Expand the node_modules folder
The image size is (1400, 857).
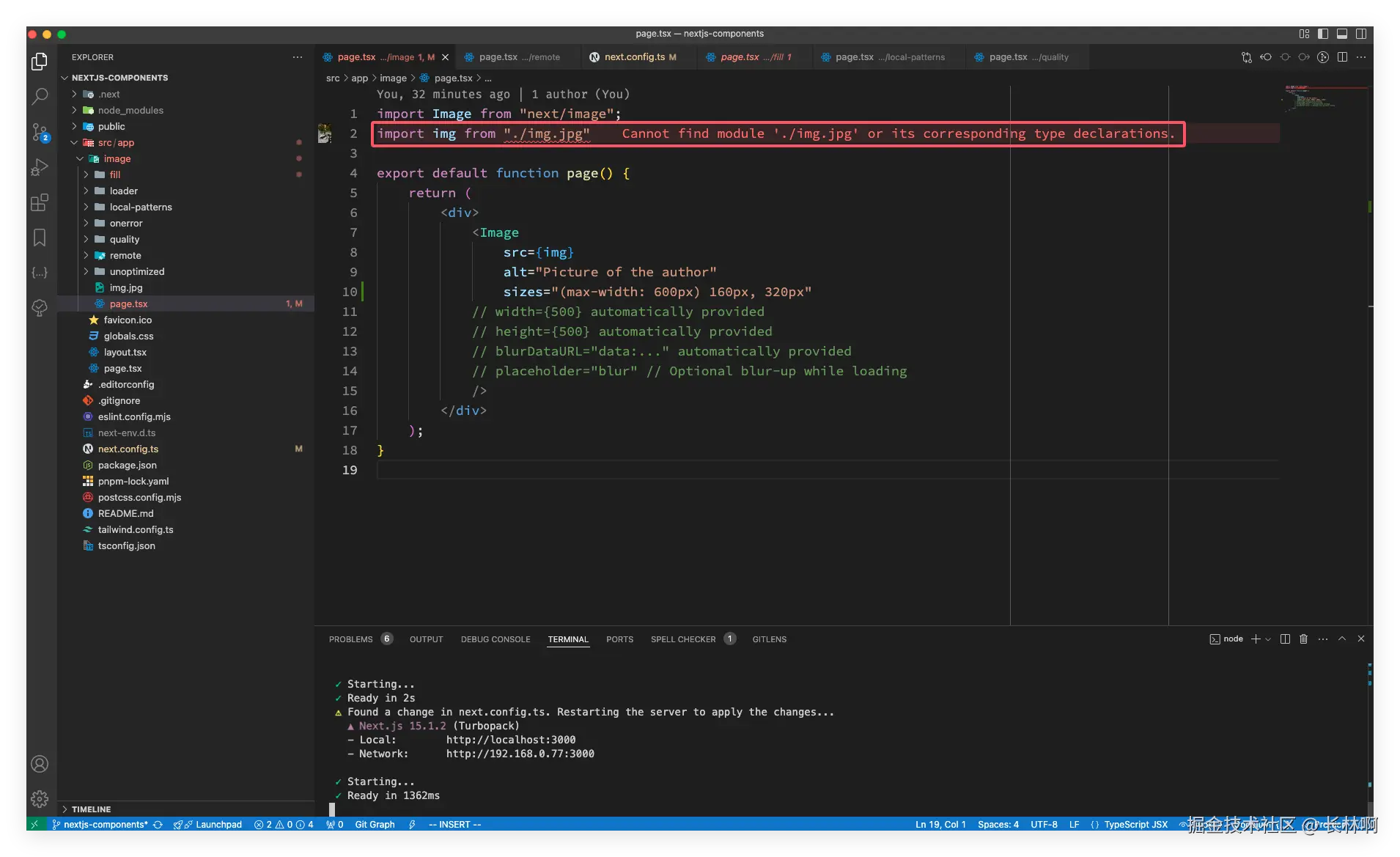pos(130,110)
